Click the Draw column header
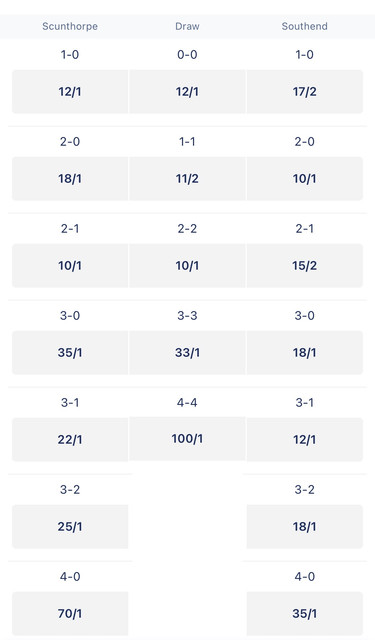This screenshot has width=375, height=640. [x=187, y=26]
